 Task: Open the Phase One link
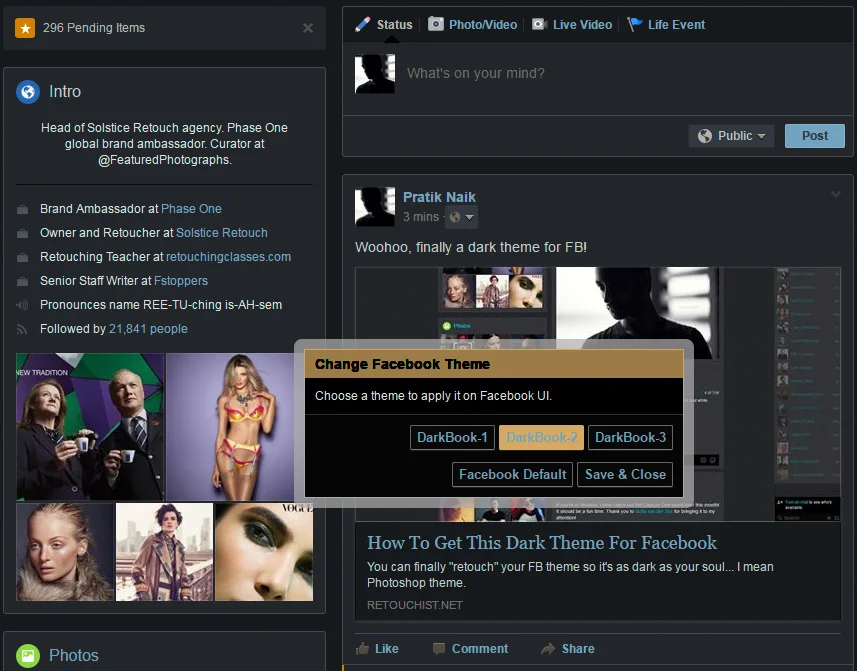click(191, 209)
